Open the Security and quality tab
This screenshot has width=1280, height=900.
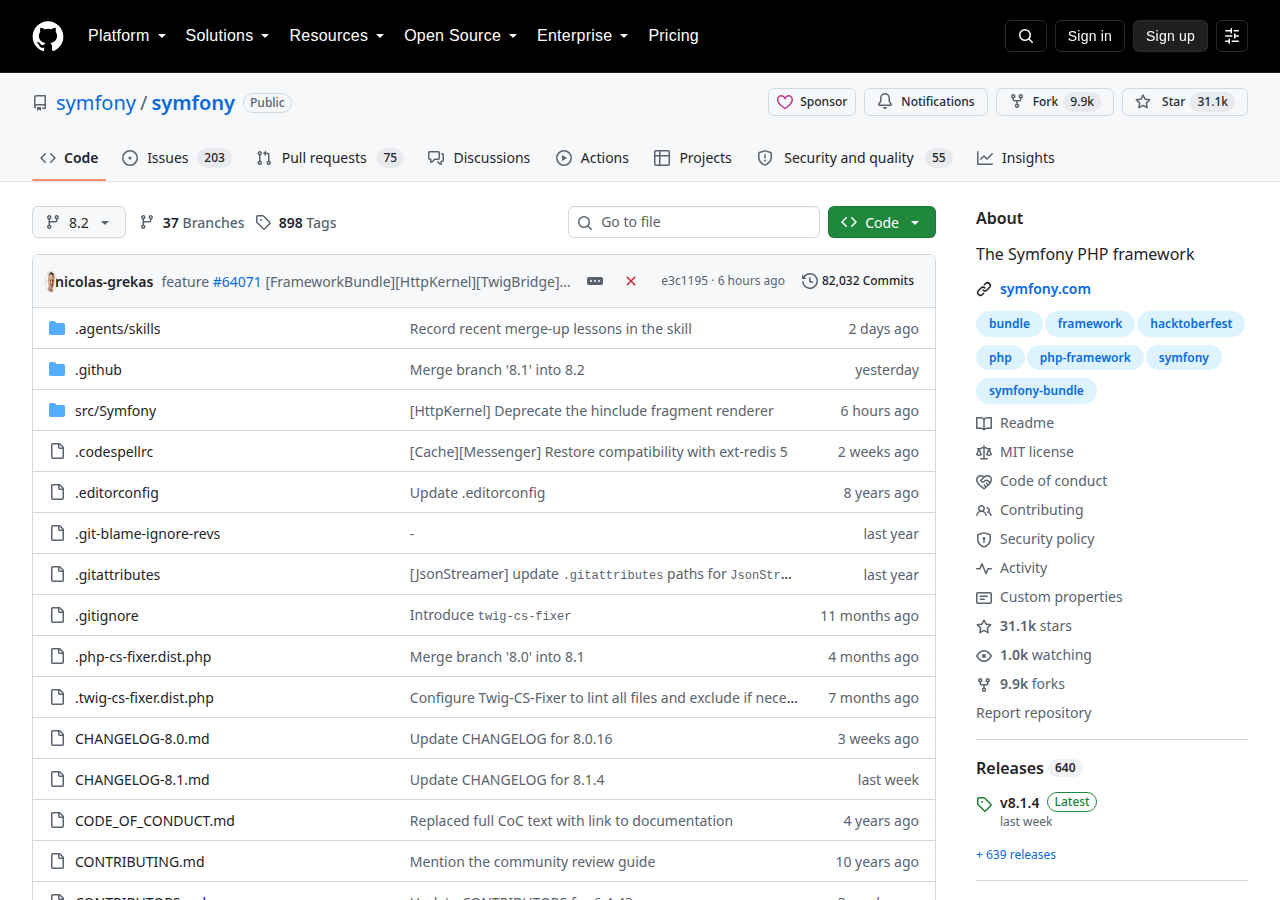tap(853, 158)
